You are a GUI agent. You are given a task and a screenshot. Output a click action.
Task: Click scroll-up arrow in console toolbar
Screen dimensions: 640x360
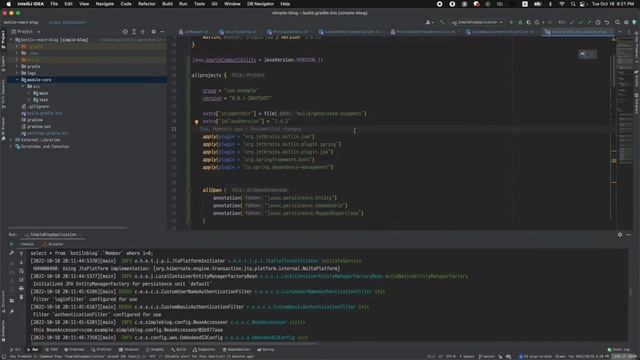(x=21, y=253)
